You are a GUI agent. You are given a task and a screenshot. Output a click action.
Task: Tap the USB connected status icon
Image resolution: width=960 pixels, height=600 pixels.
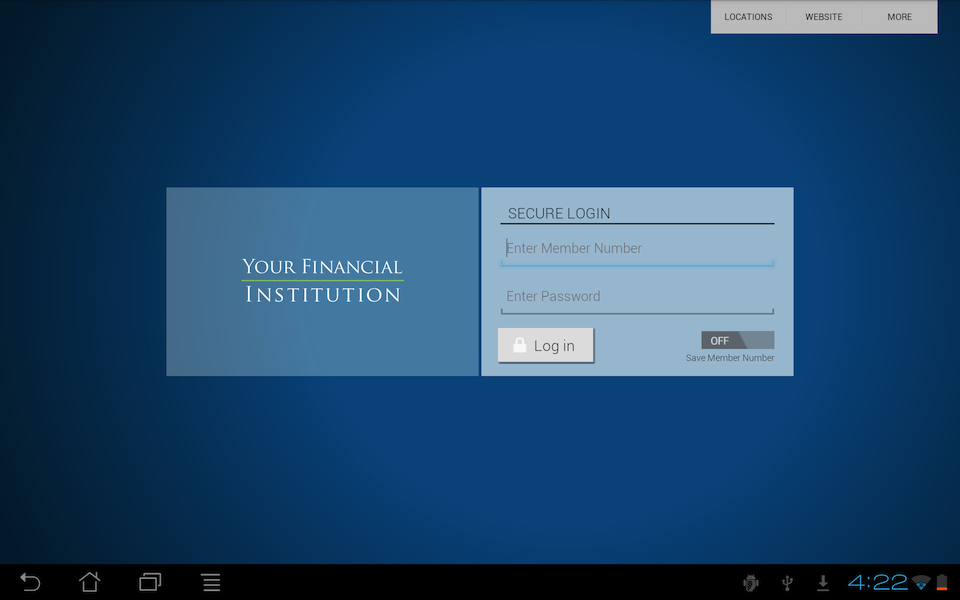coord(787,581)
